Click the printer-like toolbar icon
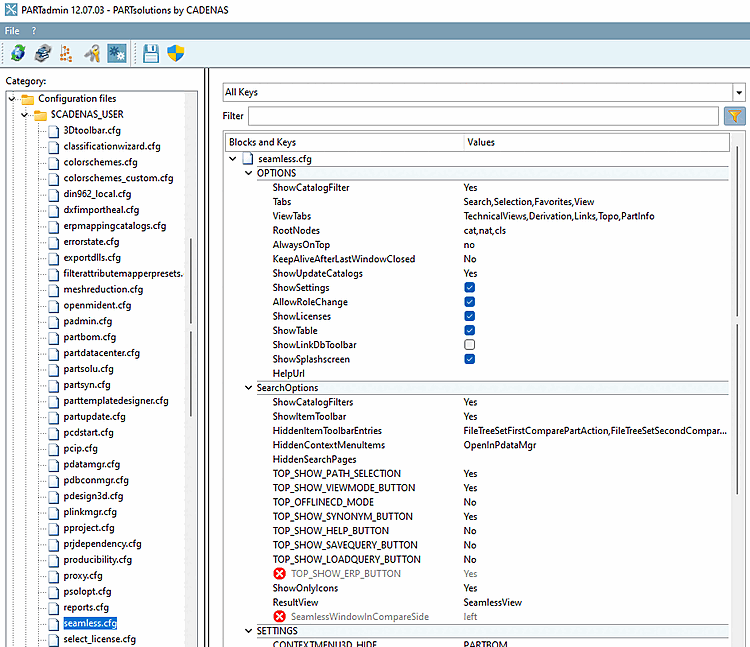This screenshot has height=647, width=750. tap(42, 54)
